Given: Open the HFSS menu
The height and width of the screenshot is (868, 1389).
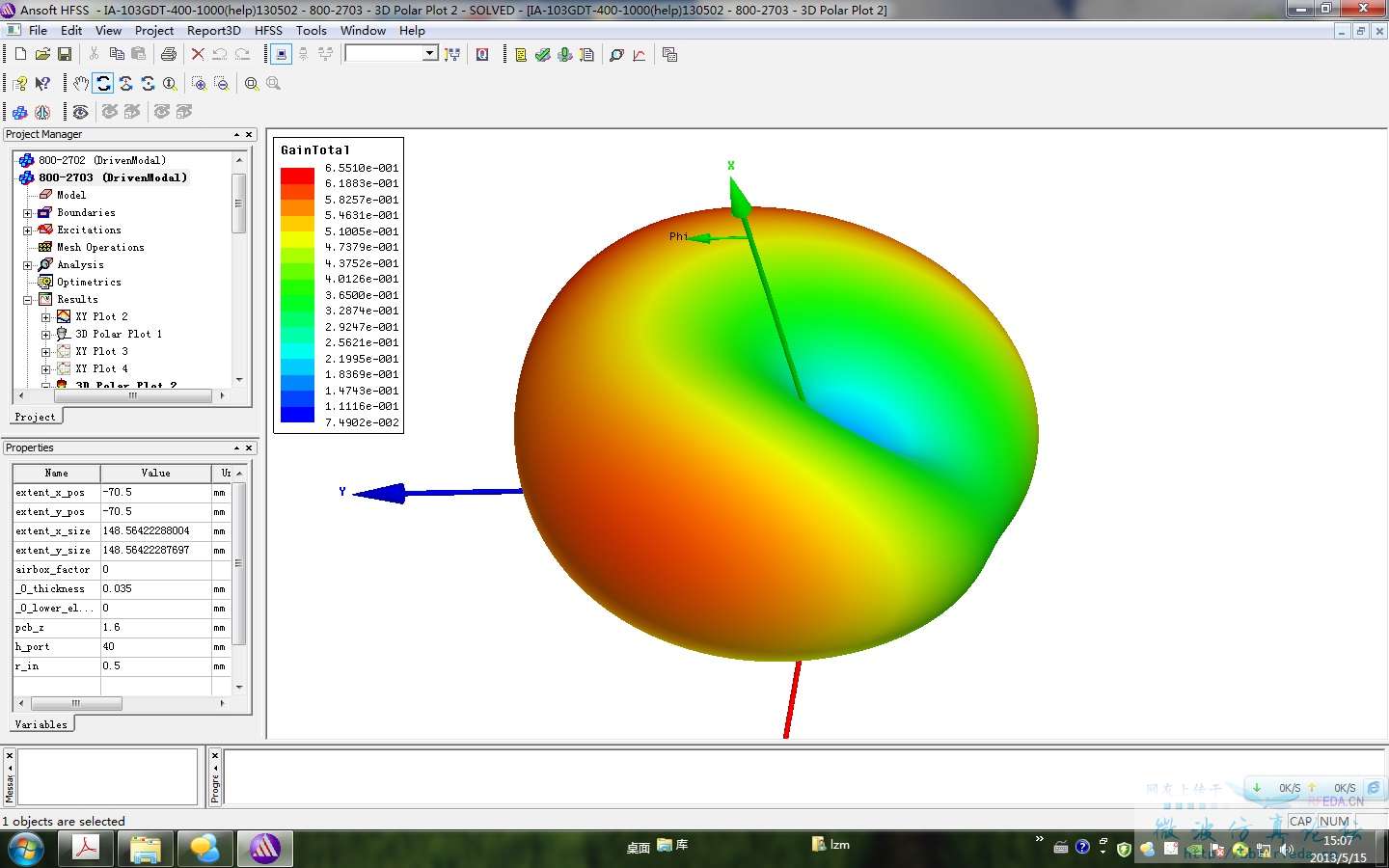Looking at the screenshot, I should tap(268, 31).
